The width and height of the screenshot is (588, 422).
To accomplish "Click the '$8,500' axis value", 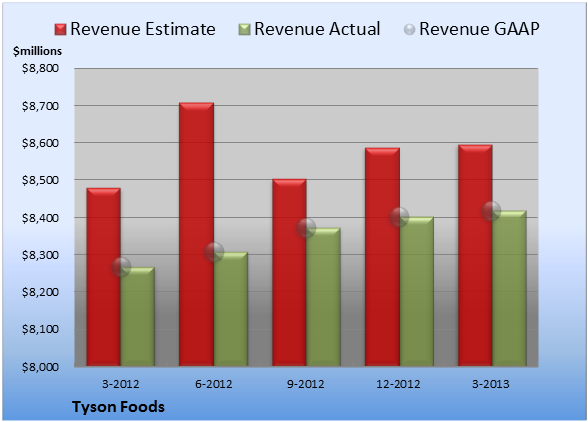I will coord(40,180).
